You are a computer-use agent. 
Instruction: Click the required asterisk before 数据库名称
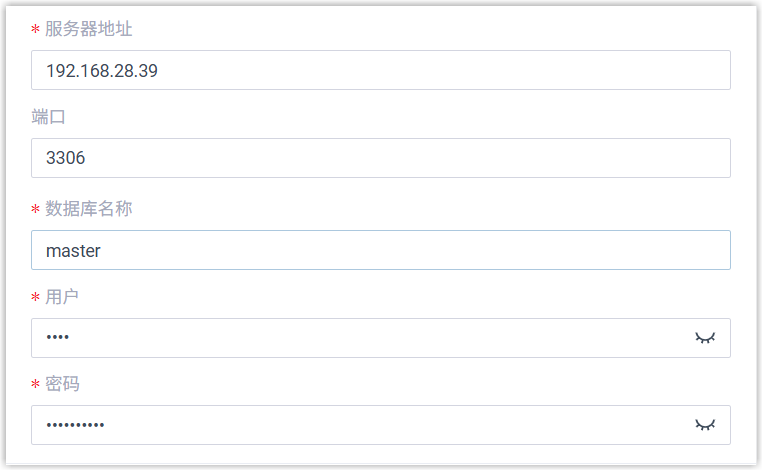(36, 211)
